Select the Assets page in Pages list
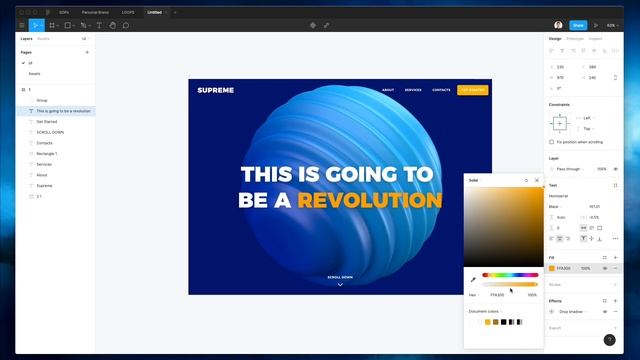The height and width of the screenshot is (360, 640). tap(34, 74)
